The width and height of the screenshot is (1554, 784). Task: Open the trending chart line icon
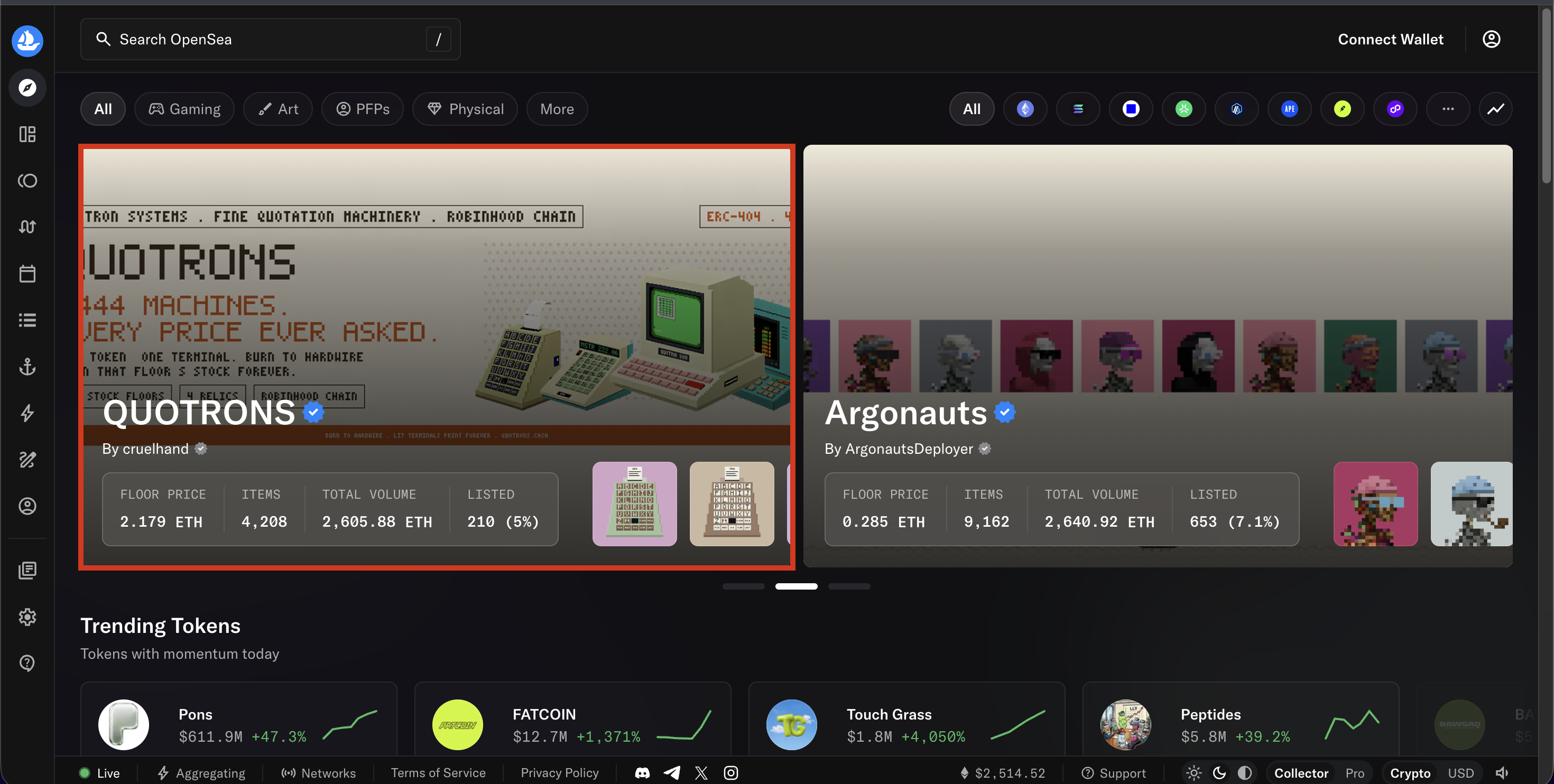pos(1495,109)
